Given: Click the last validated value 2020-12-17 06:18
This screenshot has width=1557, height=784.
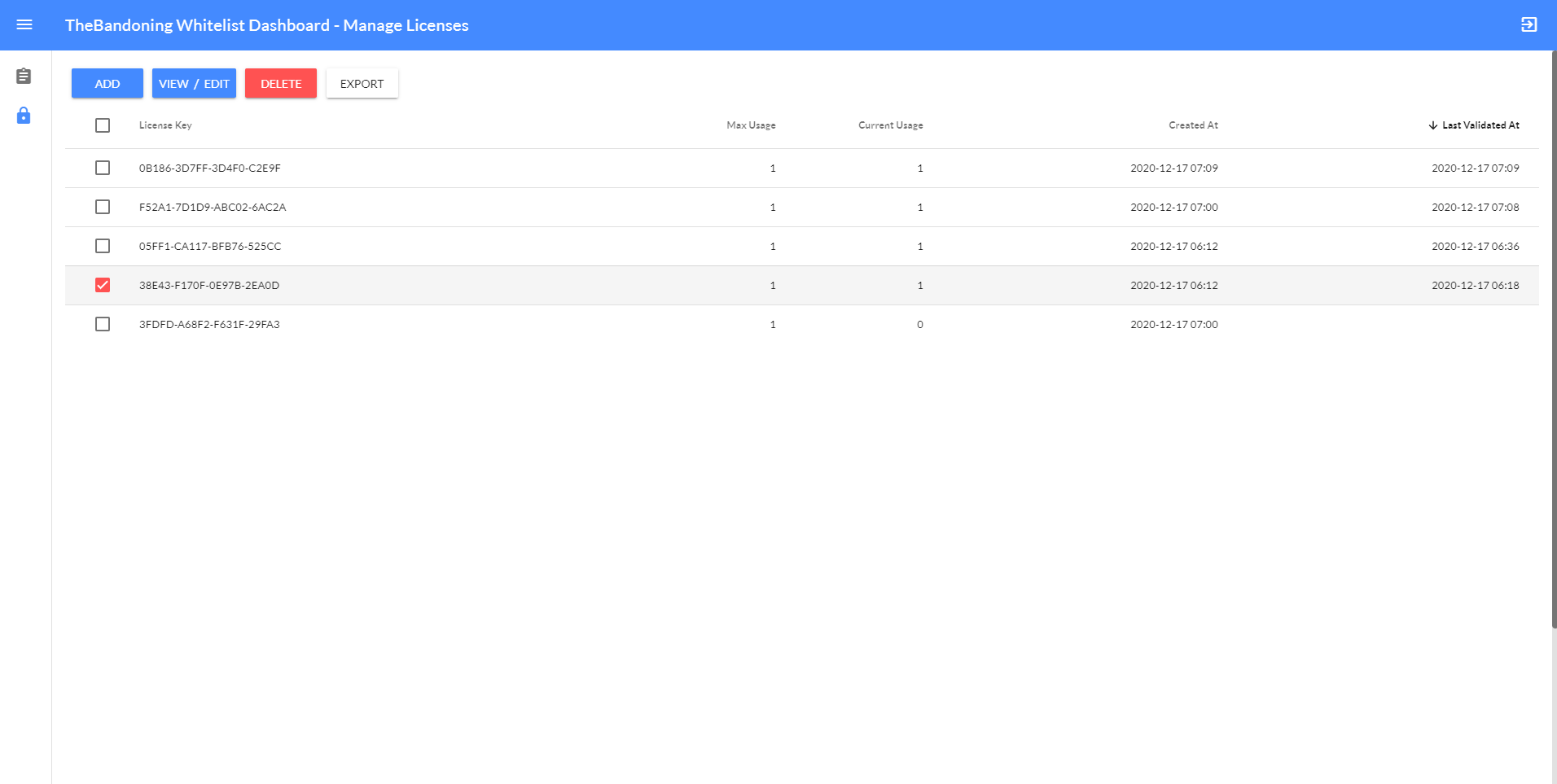Looking at the screenshot, I should pyautogui.click(x=1476, y=286).
